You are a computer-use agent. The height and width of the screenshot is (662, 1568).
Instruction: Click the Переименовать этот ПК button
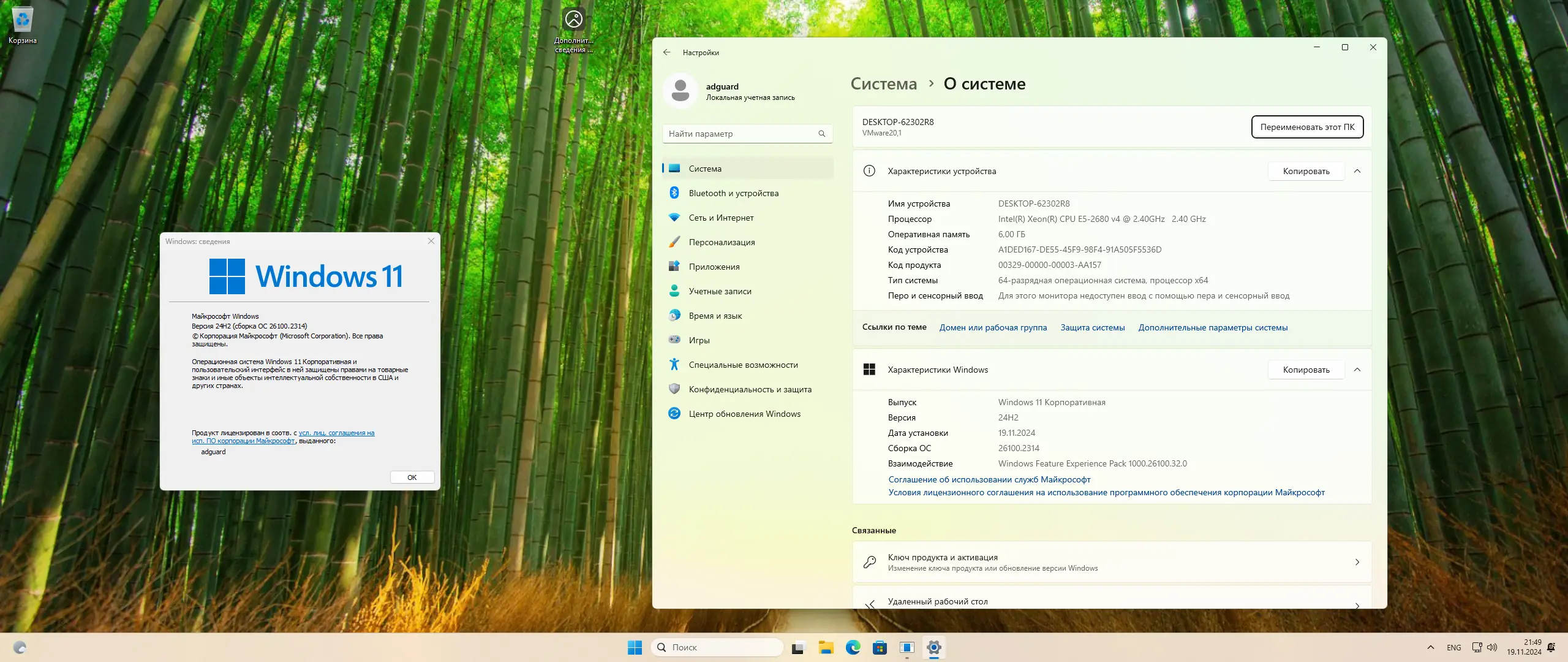tap(1307, 127)
